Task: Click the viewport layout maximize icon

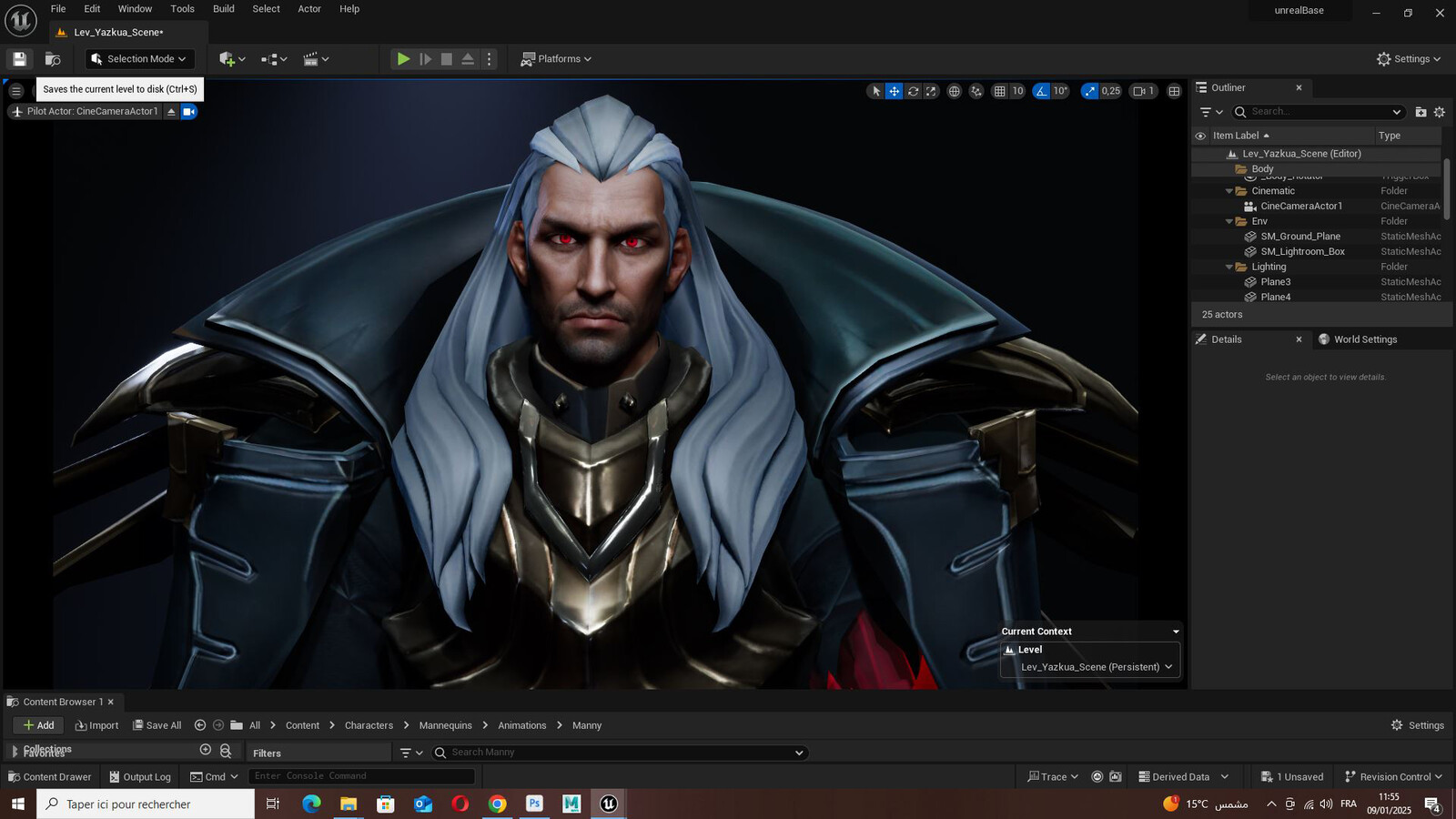Action: 1174,91
